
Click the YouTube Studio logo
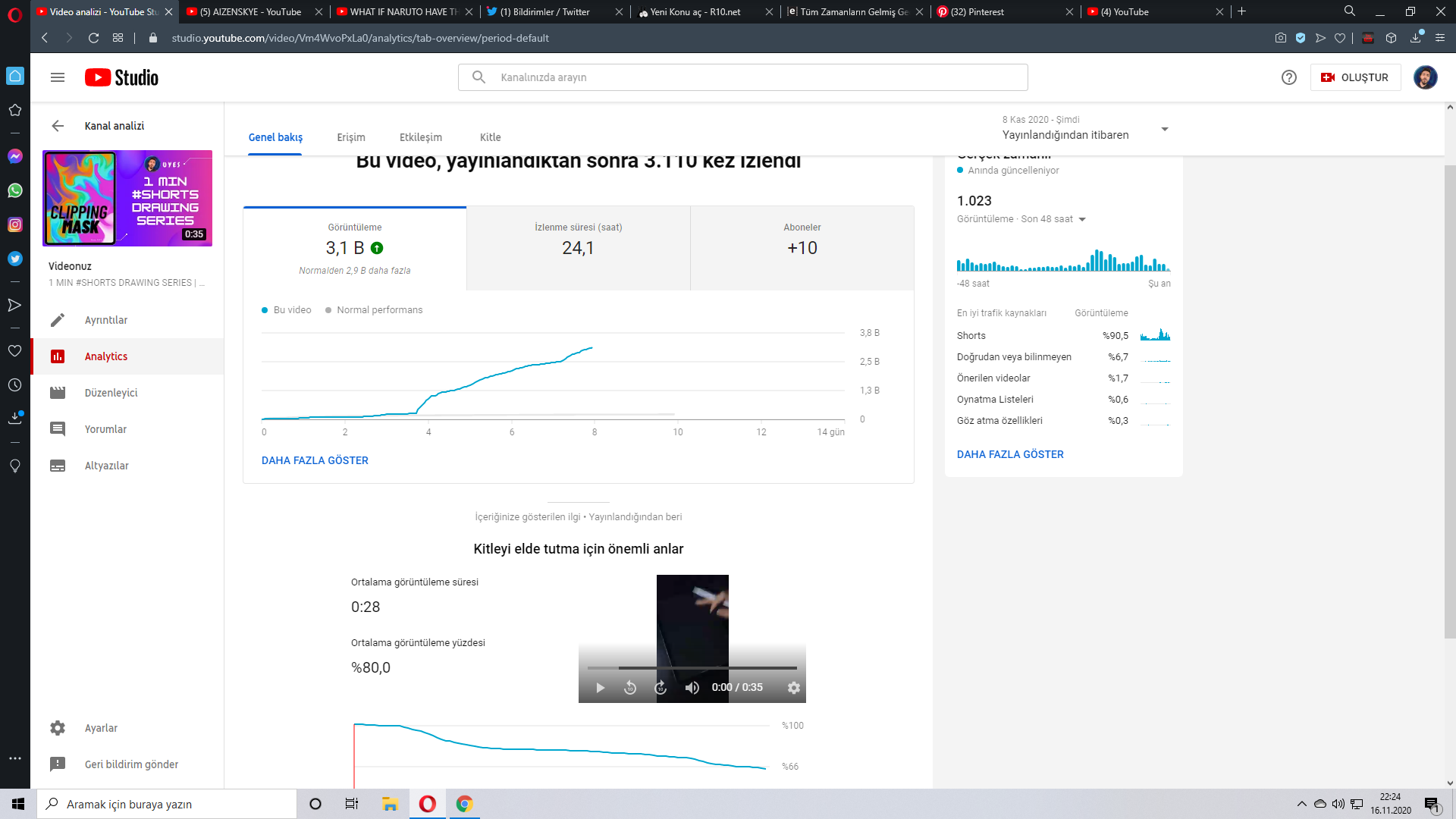coord(121,77)
